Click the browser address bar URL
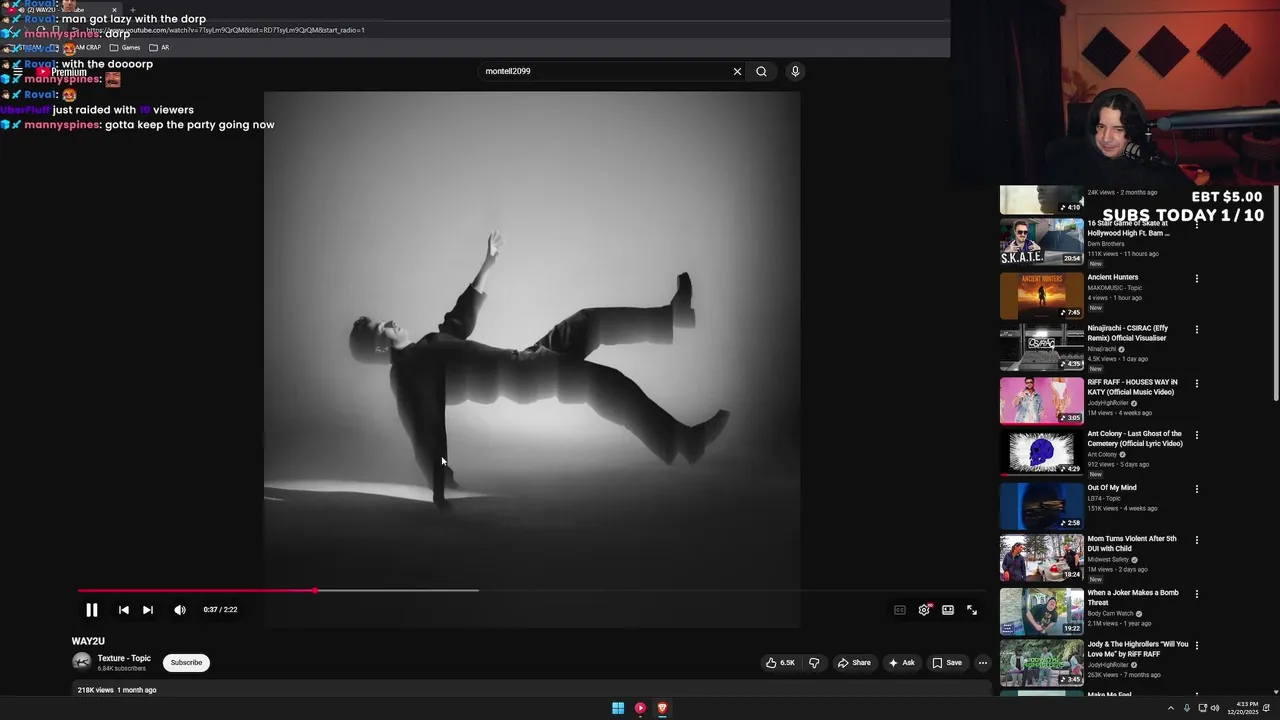The image size is (1280, 720). pos(225,30)
